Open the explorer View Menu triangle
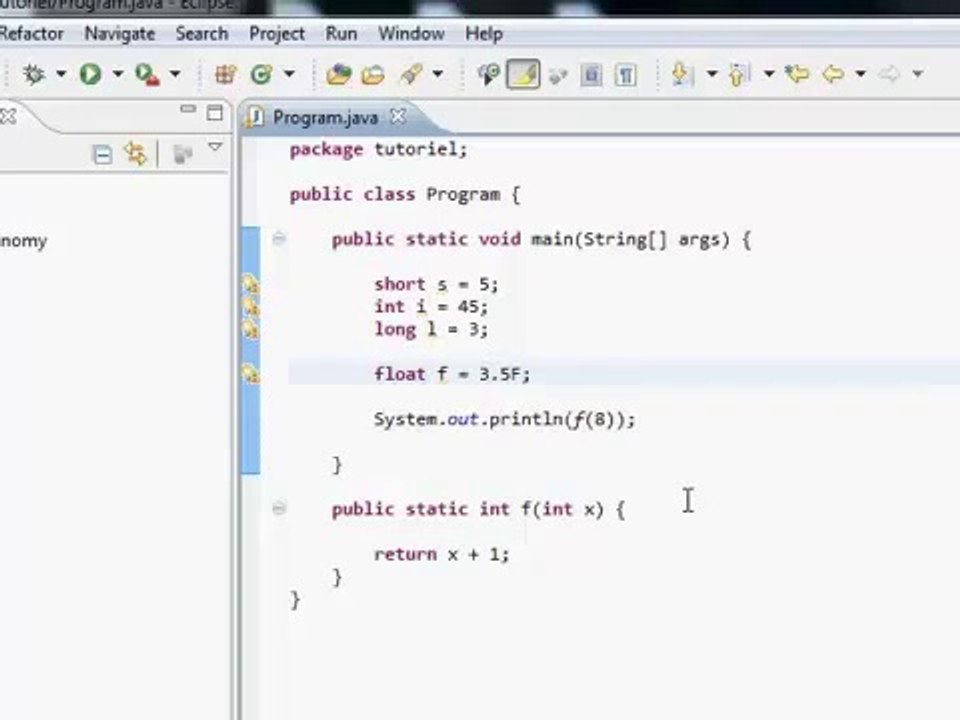 (215, 147)
